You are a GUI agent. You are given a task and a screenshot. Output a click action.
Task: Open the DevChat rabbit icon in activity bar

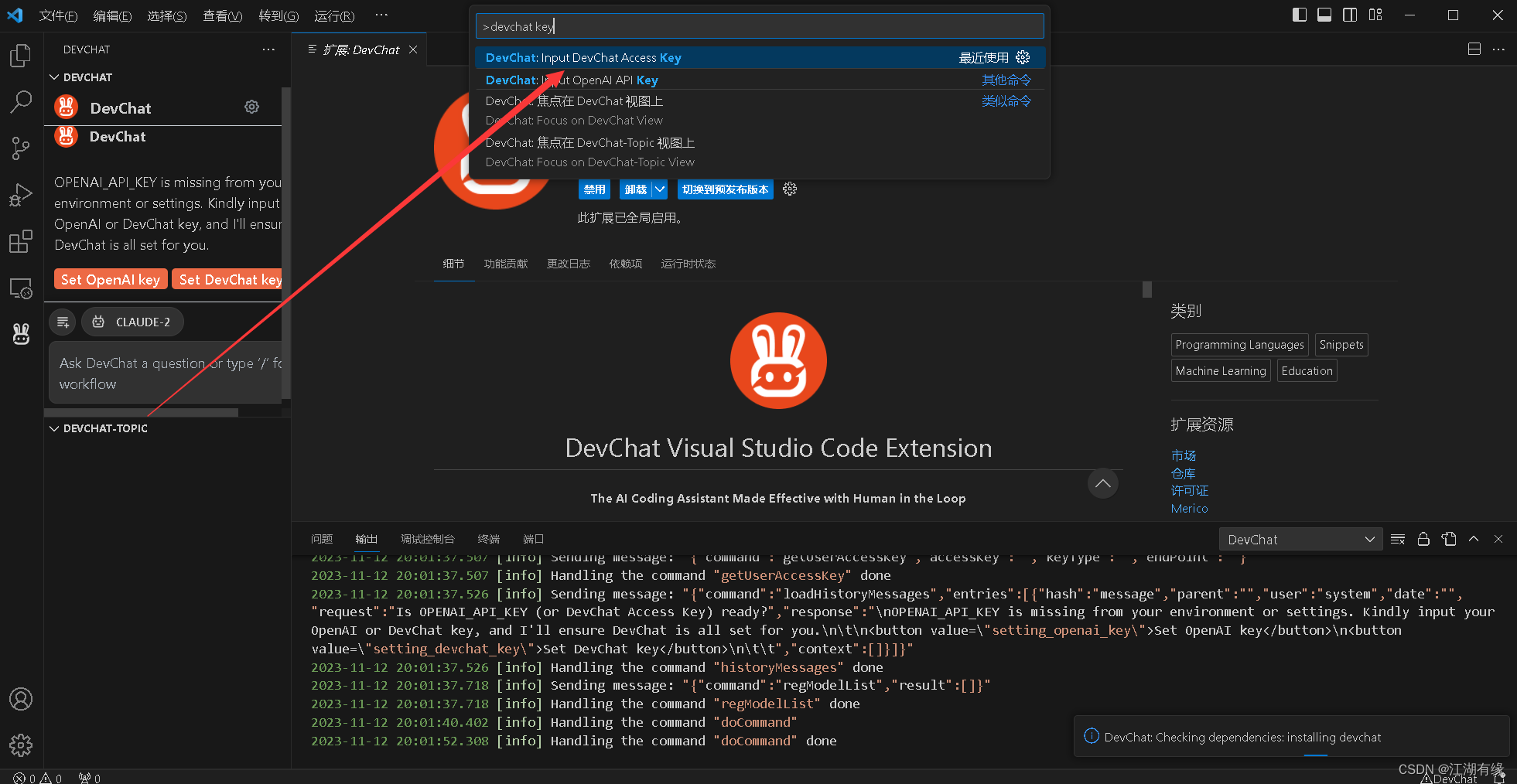[21, 334]
